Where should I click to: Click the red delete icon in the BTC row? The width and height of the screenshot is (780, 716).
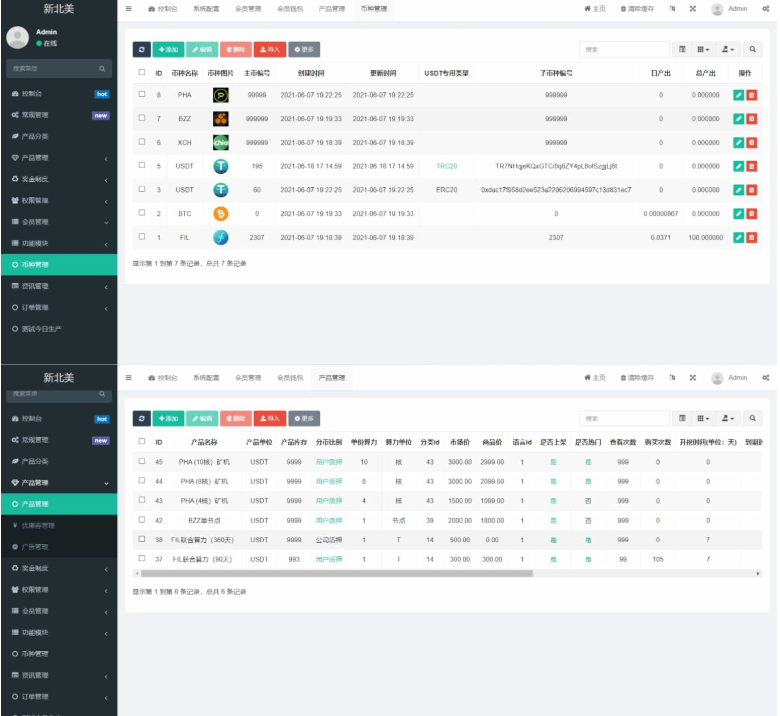point(751,213)
